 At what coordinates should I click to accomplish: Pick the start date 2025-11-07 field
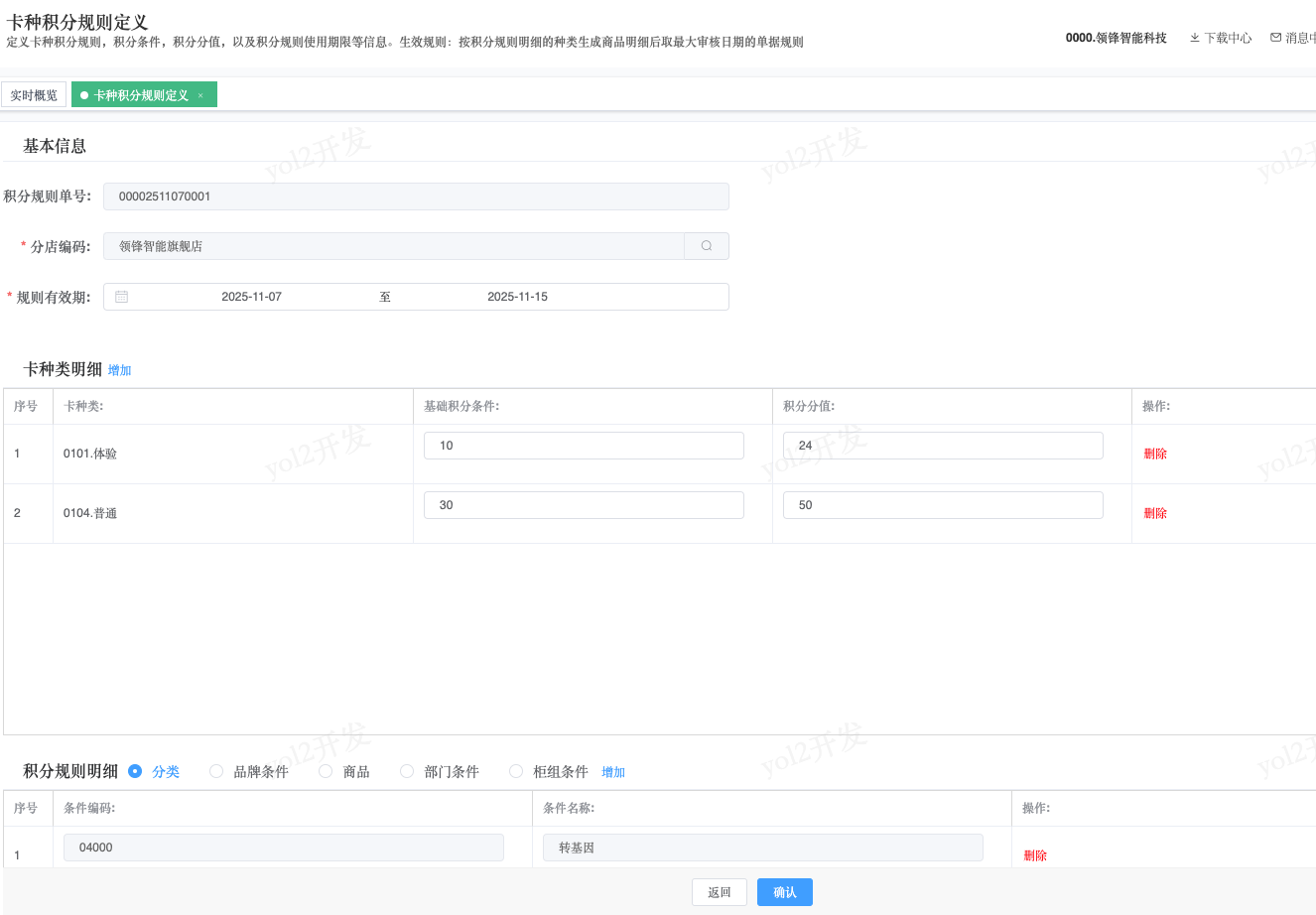tap(251, 297)
